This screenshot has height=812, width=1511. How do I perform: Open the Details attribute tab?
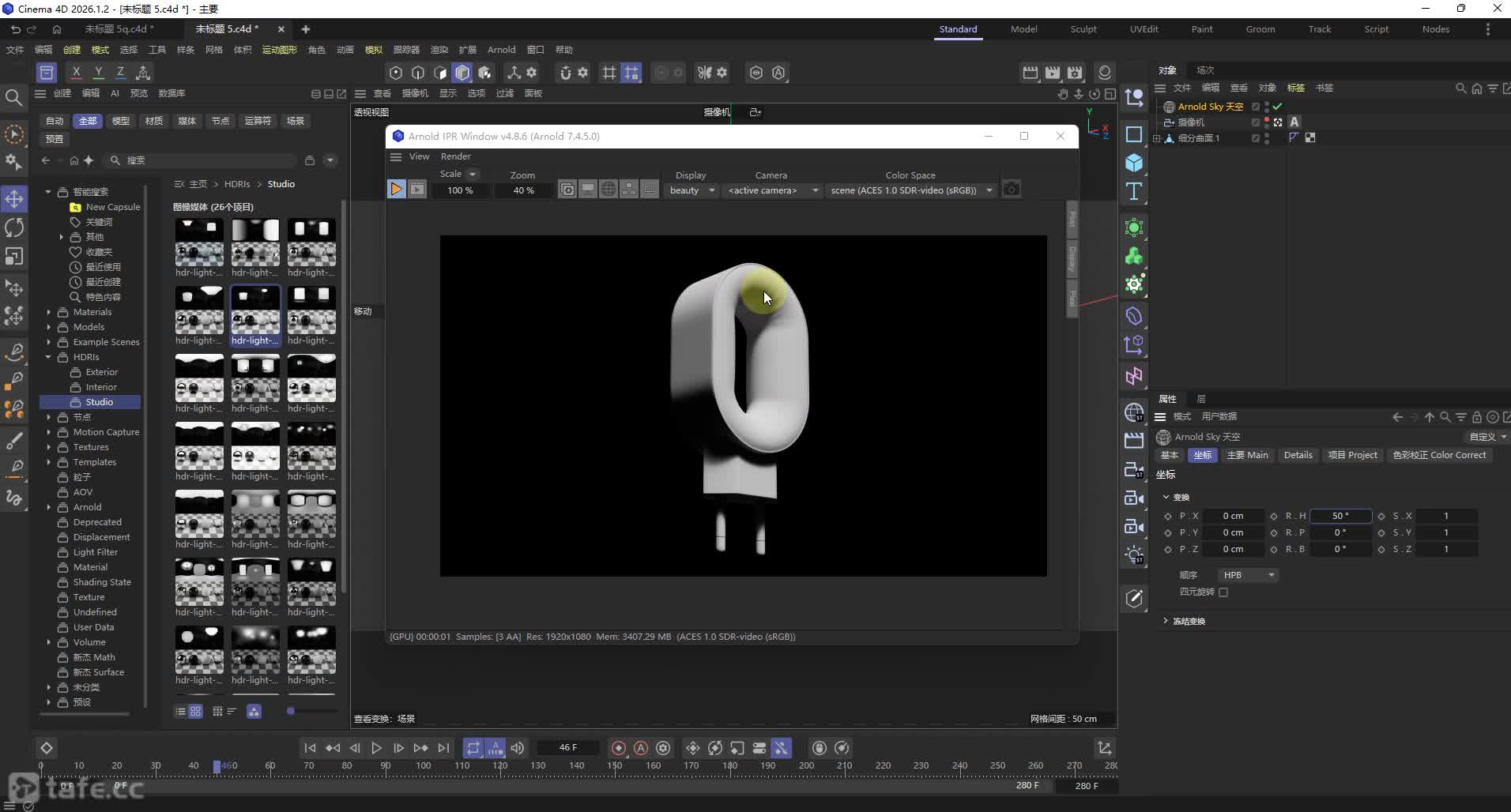[1298, 455]
